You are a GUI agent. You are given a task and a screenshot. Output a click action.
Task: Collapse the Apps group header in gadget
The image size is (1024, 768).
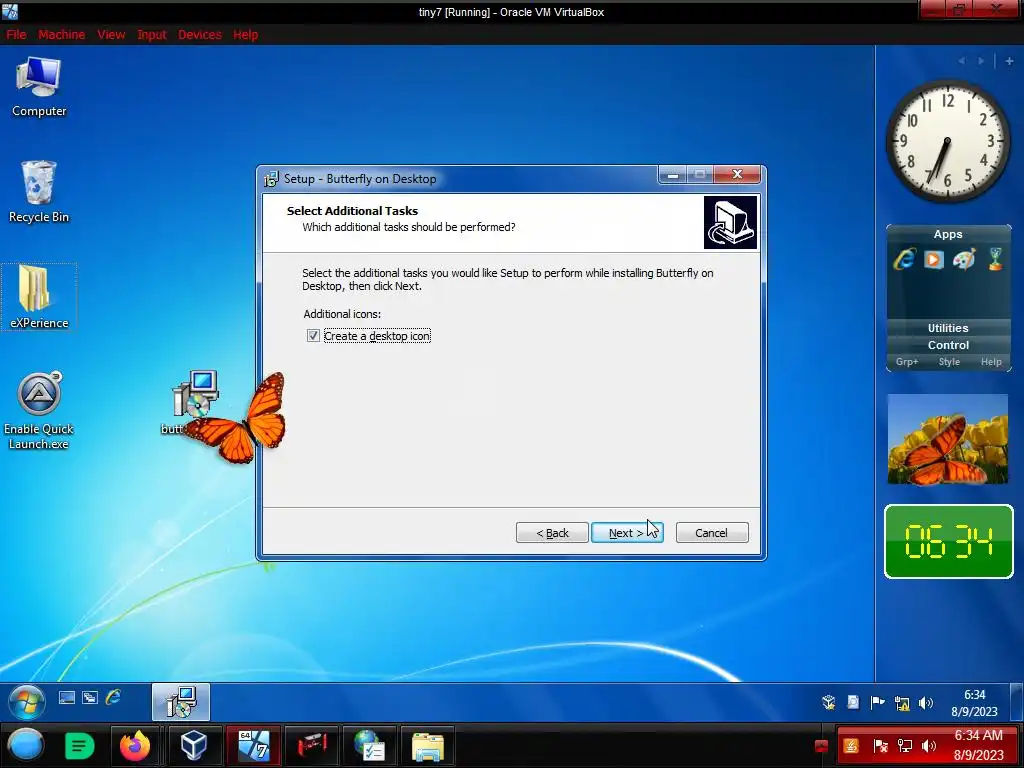(948, 234)
